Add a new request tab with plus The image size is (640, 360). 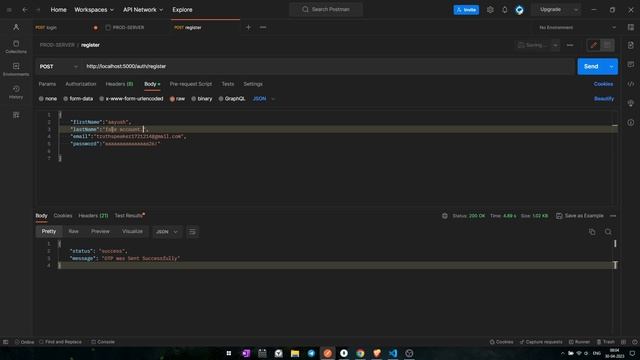pos(248,27)
